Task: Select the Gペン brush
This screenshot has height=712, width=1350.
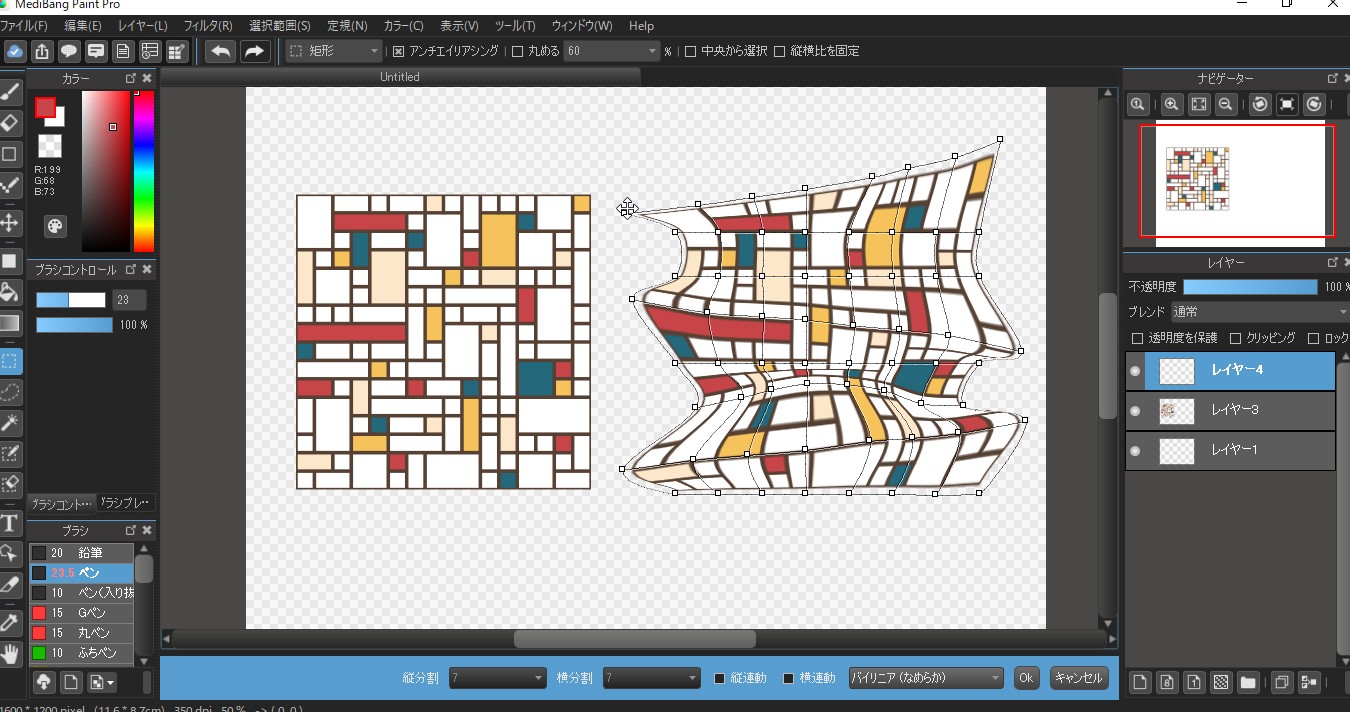Action: pos(81,613)
